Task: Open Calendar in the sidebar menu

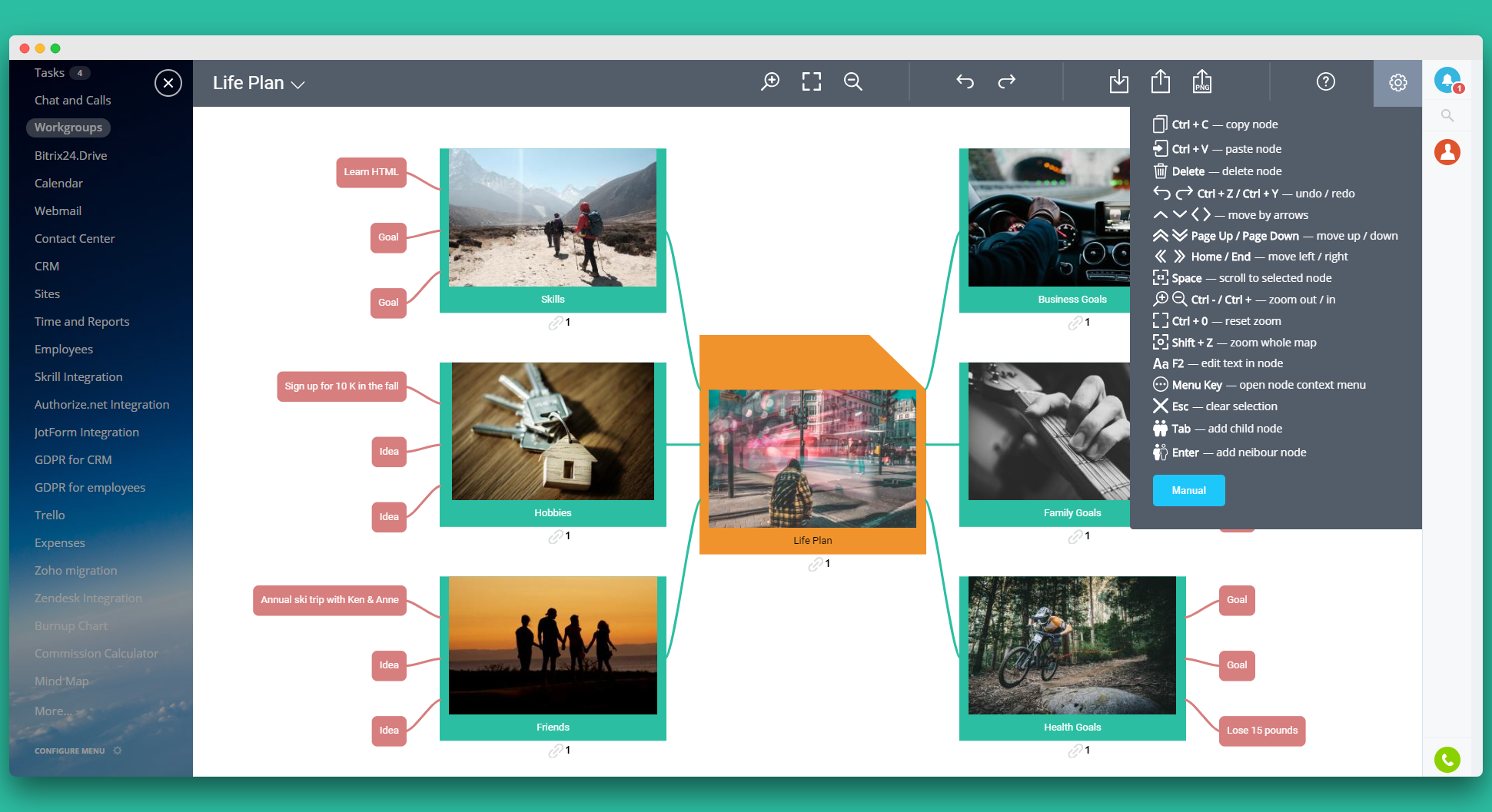Action: tap(58, 183)
